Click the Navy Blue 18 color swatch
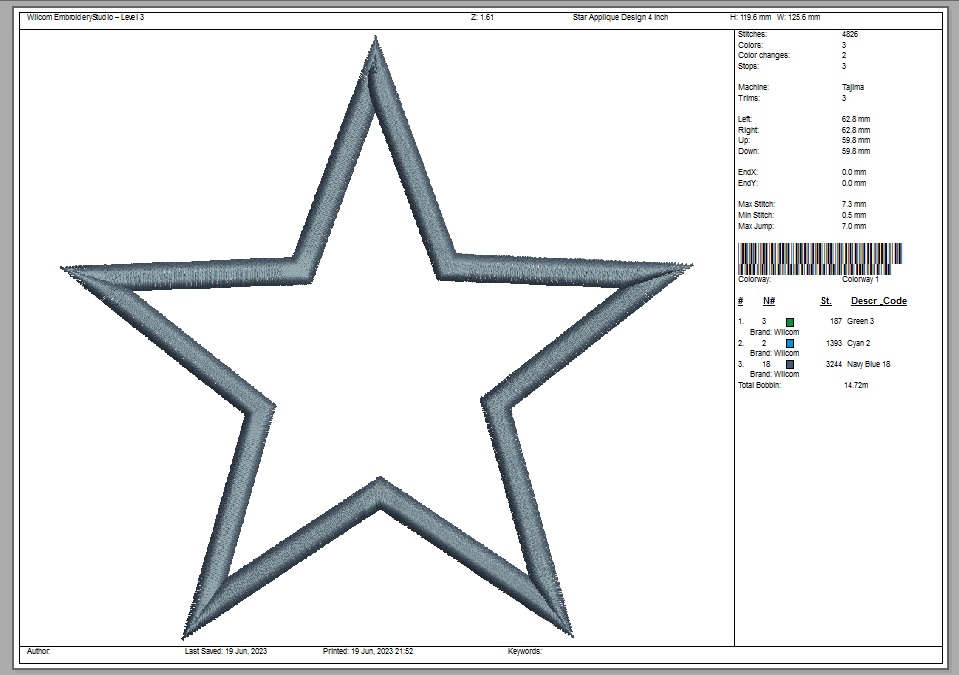This screenshot has width=959, height=675. pyautogui.click(x=790, y=365)
